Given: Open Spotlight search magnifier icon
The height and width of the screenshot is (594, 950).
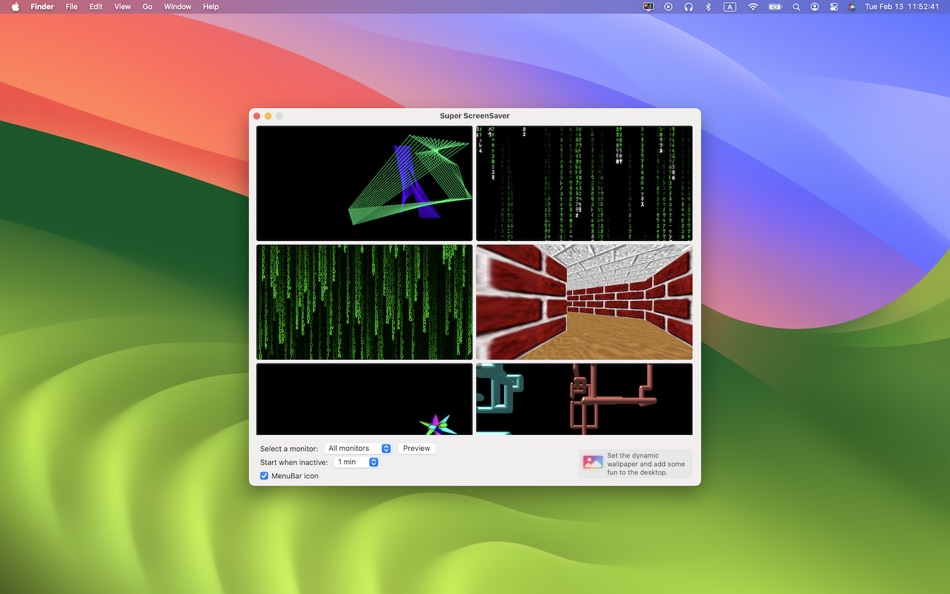Looking at the screenshot, I should click(x=796, y=7).
